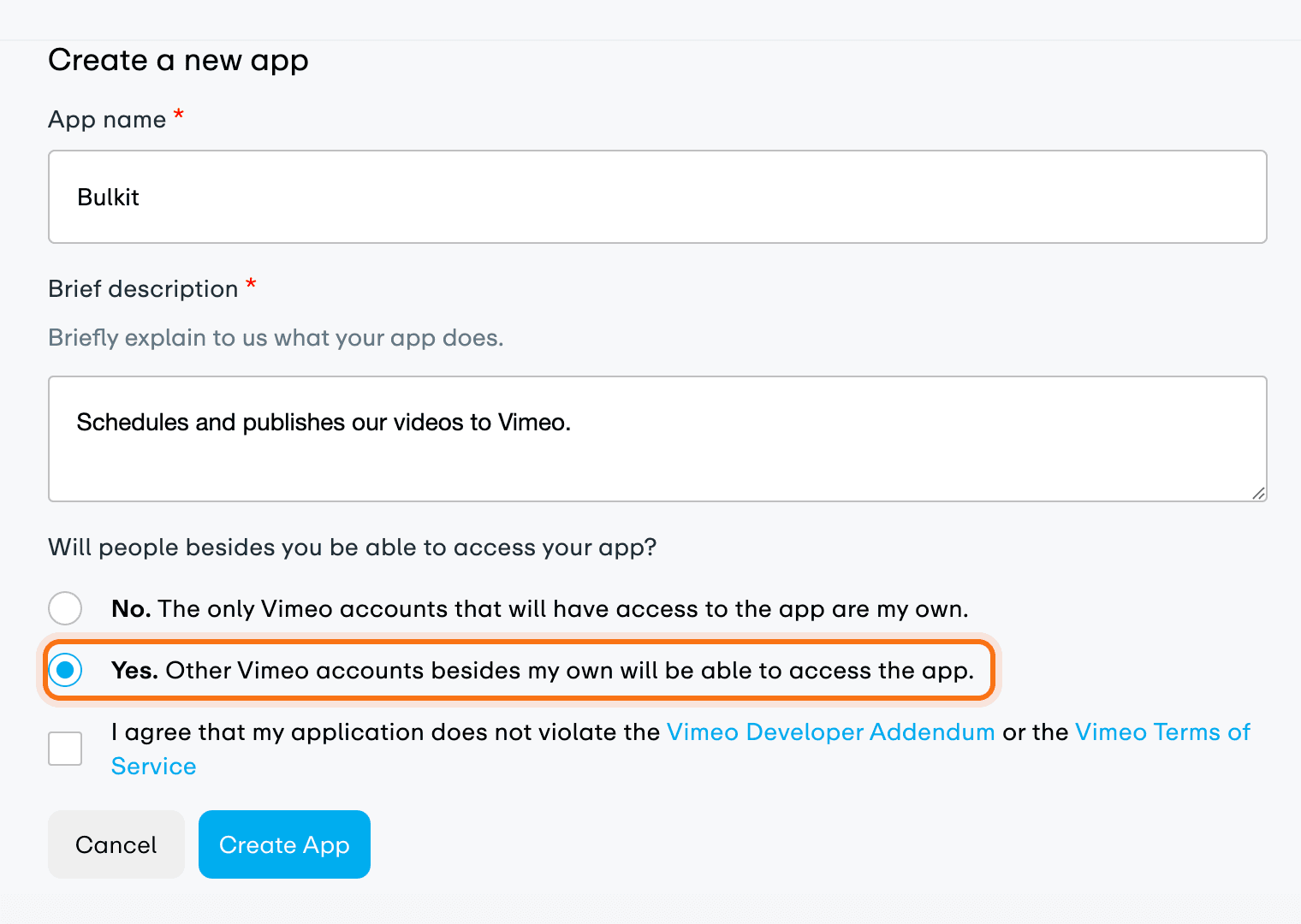Select the "No" radio button option
1301x924 pixels.
click(65, 608)
